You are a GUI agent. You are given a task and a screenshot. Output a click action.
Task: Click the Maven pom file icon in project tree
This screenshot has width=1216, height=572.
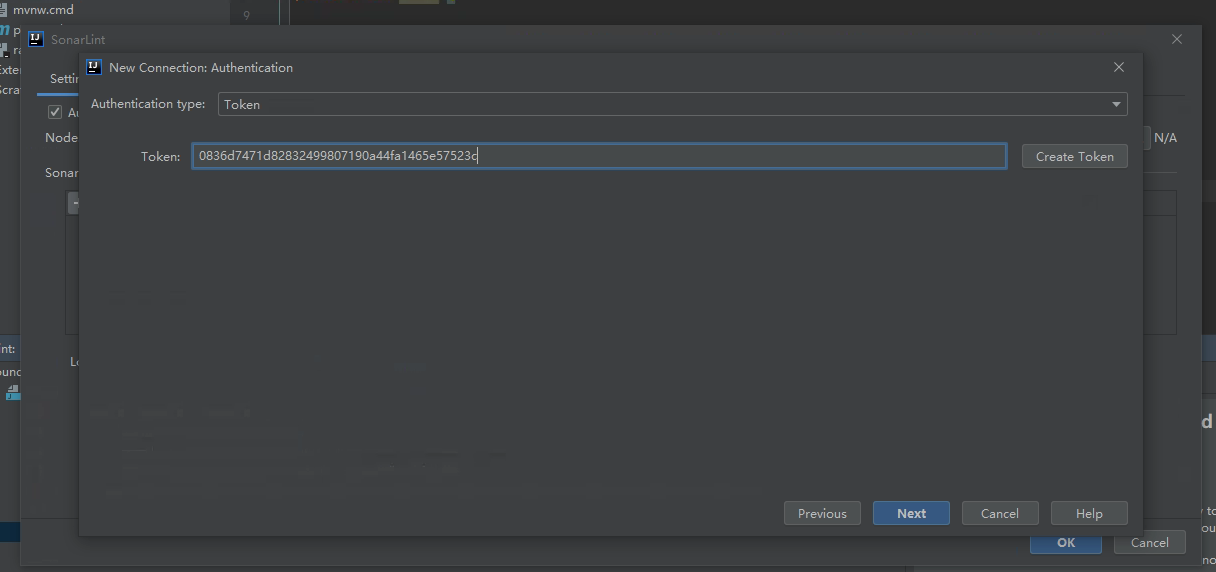click(4, 30)
